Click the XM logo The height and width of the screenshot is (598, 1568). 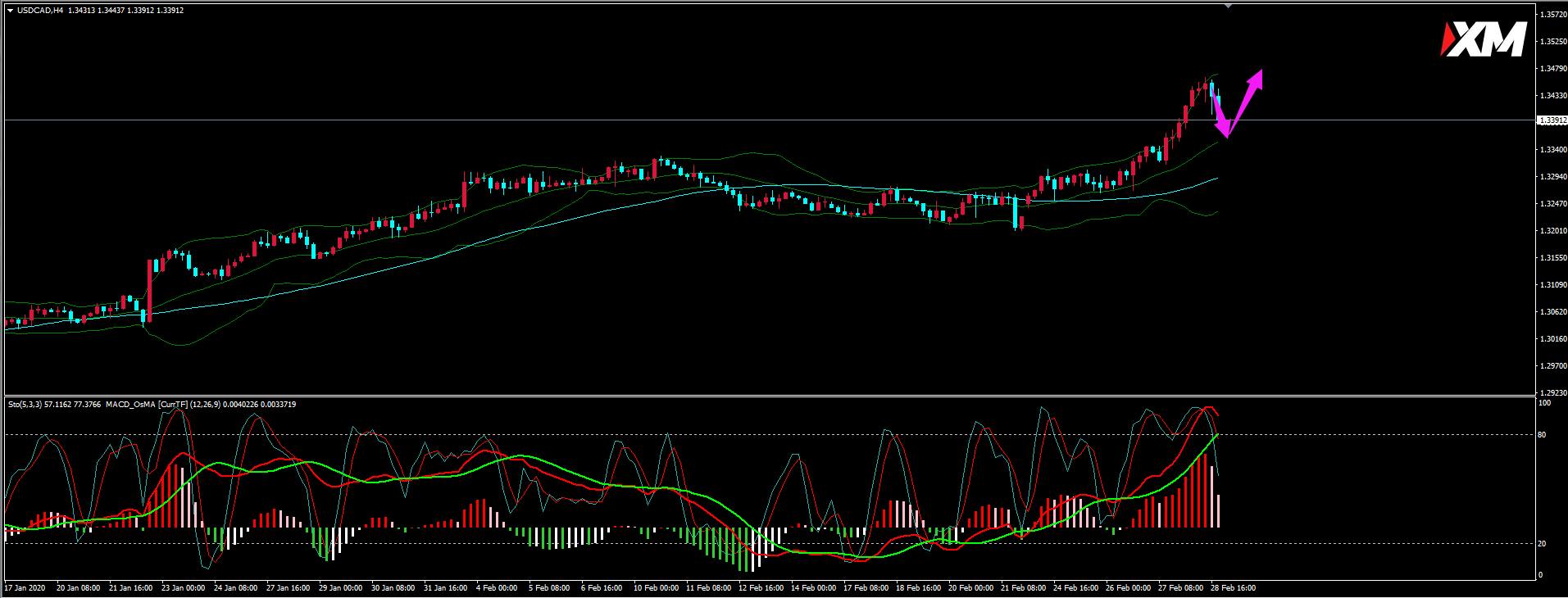click(x=1484, y=39)
